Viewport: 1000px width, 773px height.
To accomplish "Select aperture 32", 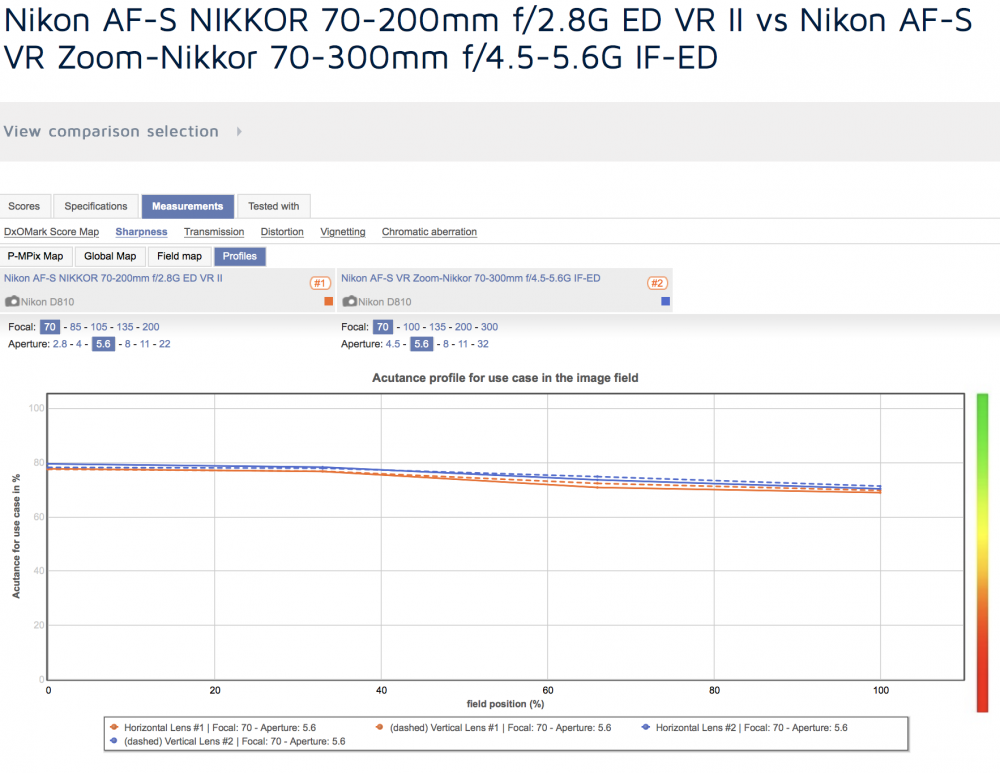I will pyautogui.click(x=483, y=344).
